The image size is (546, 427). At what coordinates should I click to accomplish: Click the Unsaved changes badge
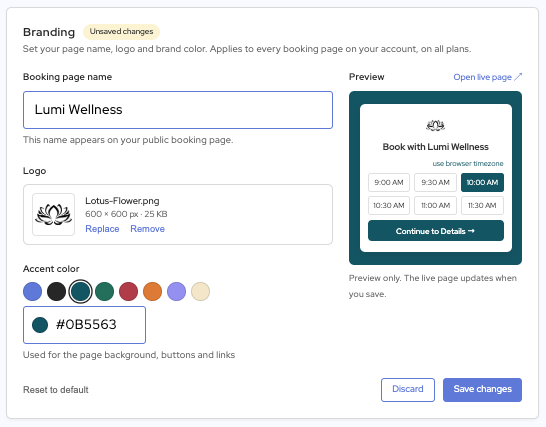[121, 32]
